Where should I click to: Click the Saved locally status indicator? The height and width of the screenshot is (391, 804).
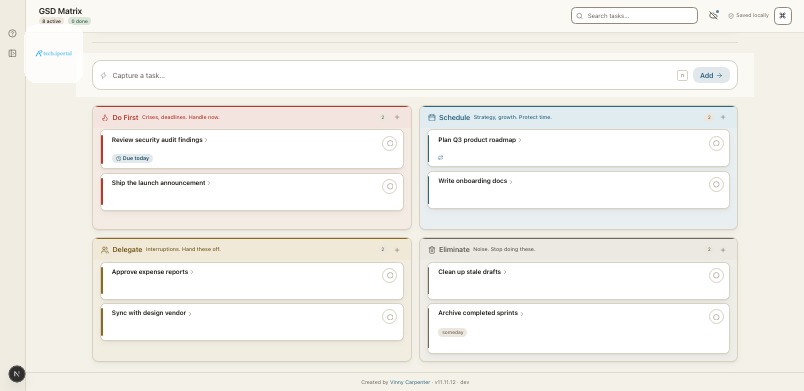(748, 15)
